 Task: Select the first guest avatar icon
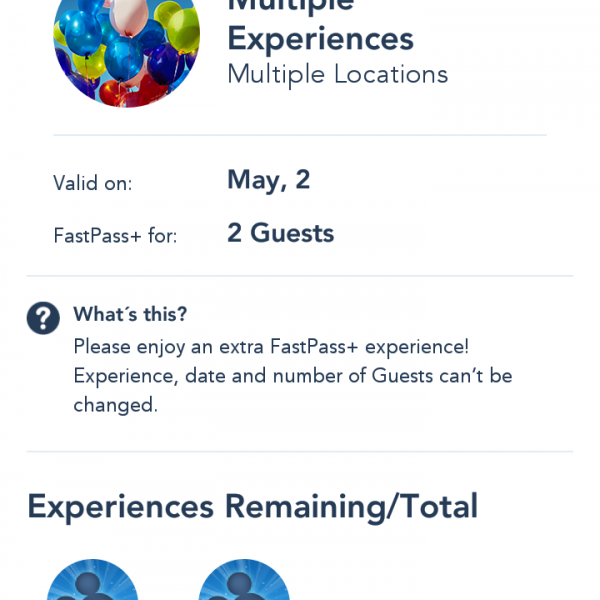[x=92, y=579]
